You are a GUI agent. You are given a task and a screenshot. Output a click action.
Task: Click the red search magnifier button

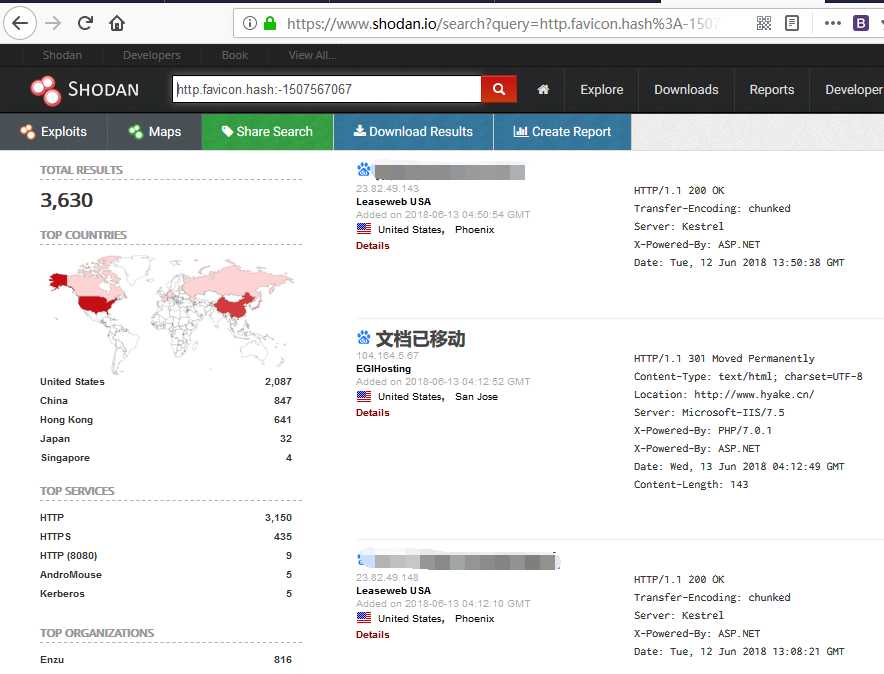[498, 89]
